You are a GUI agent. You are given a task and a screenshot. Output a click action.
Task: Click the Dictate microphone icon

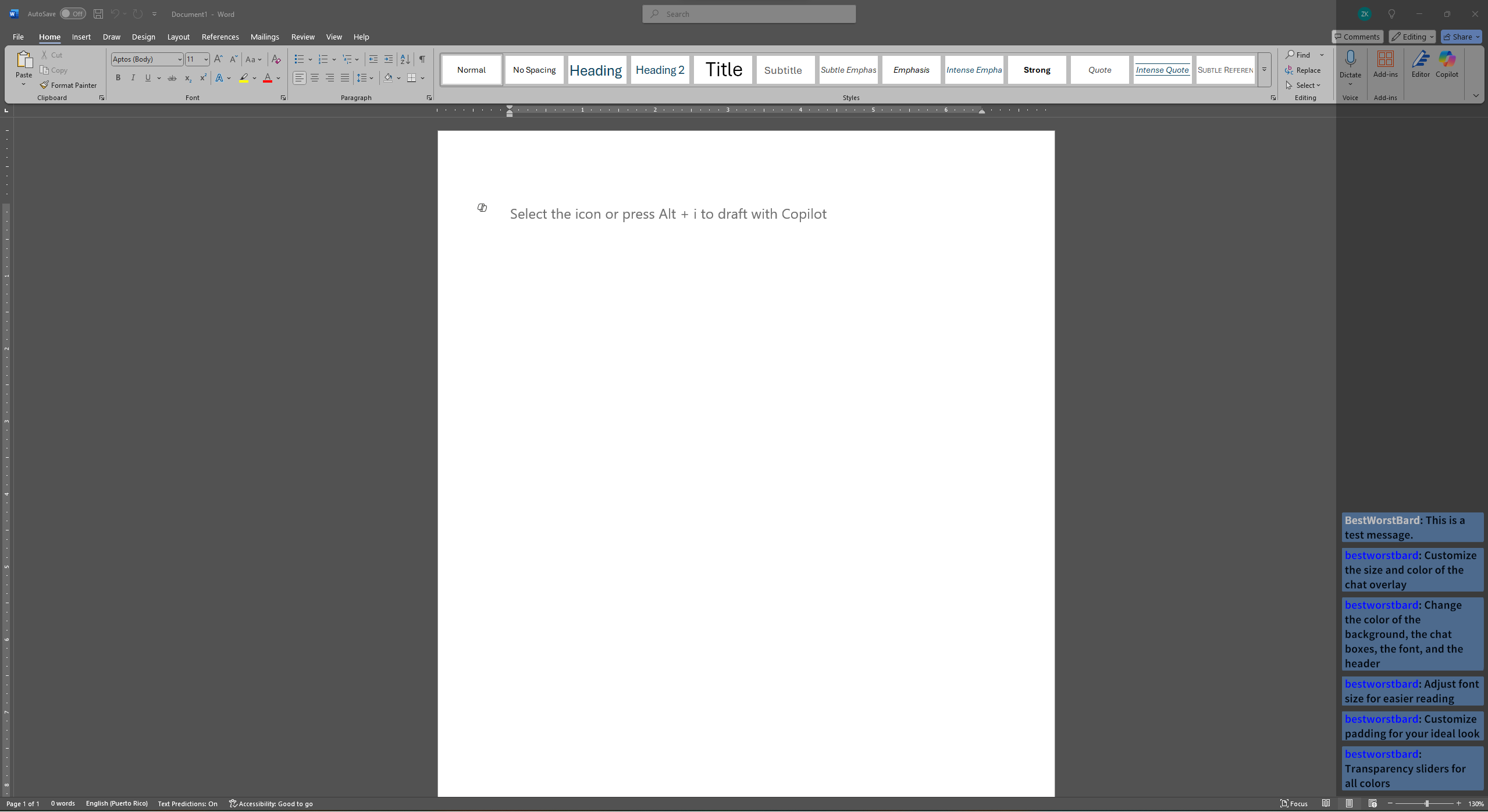[x=1350, y=60]
